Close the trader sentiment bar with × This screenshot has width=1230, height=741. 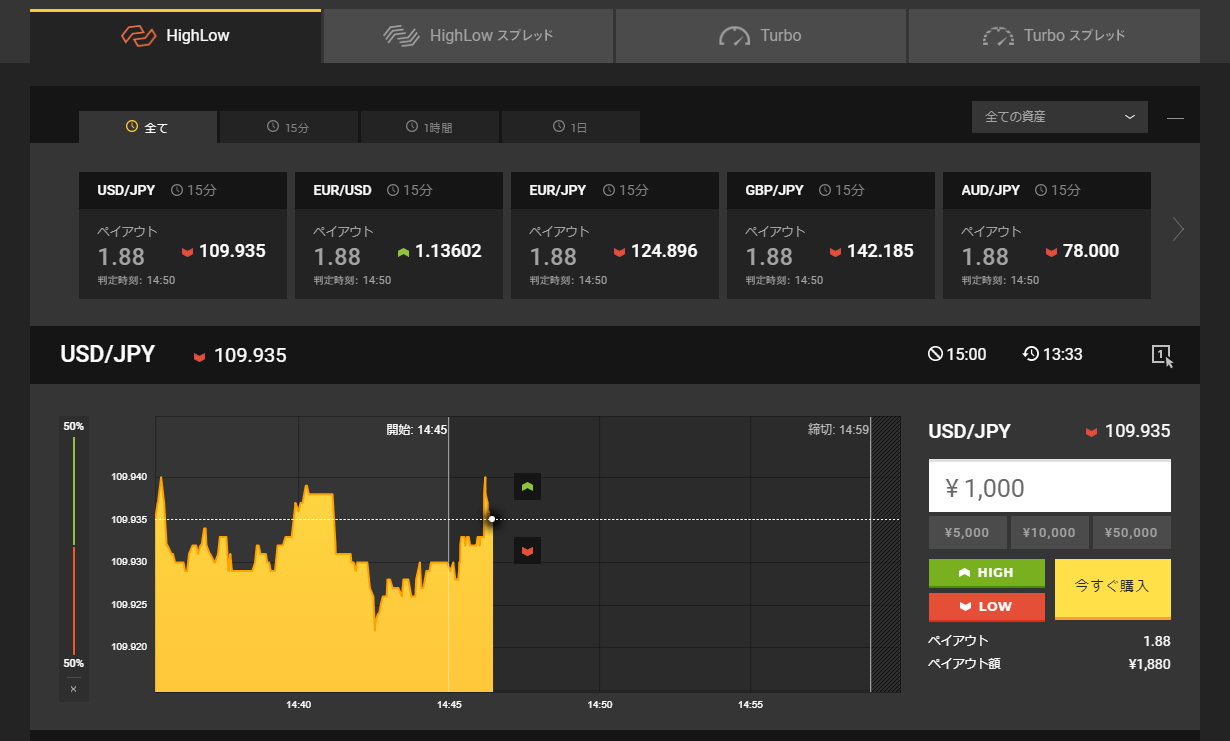(73, 689)
